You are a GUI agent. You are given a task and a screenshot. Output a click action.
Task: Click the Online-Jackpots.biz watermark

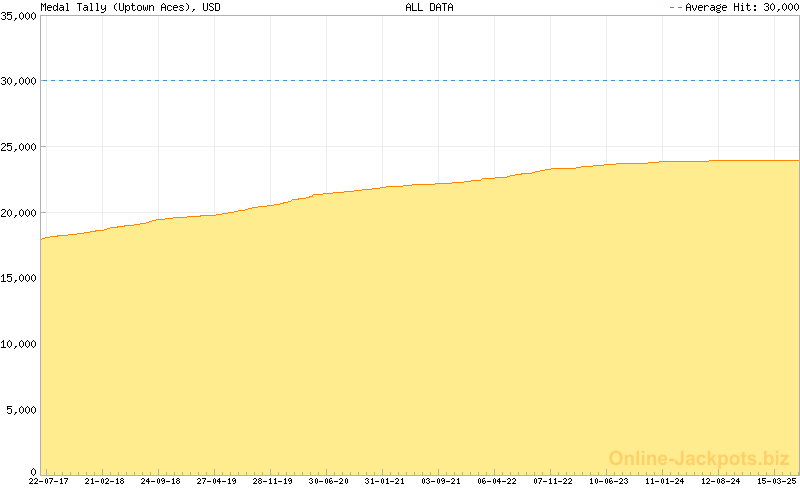pyautogui.click(x=699, y=458)
